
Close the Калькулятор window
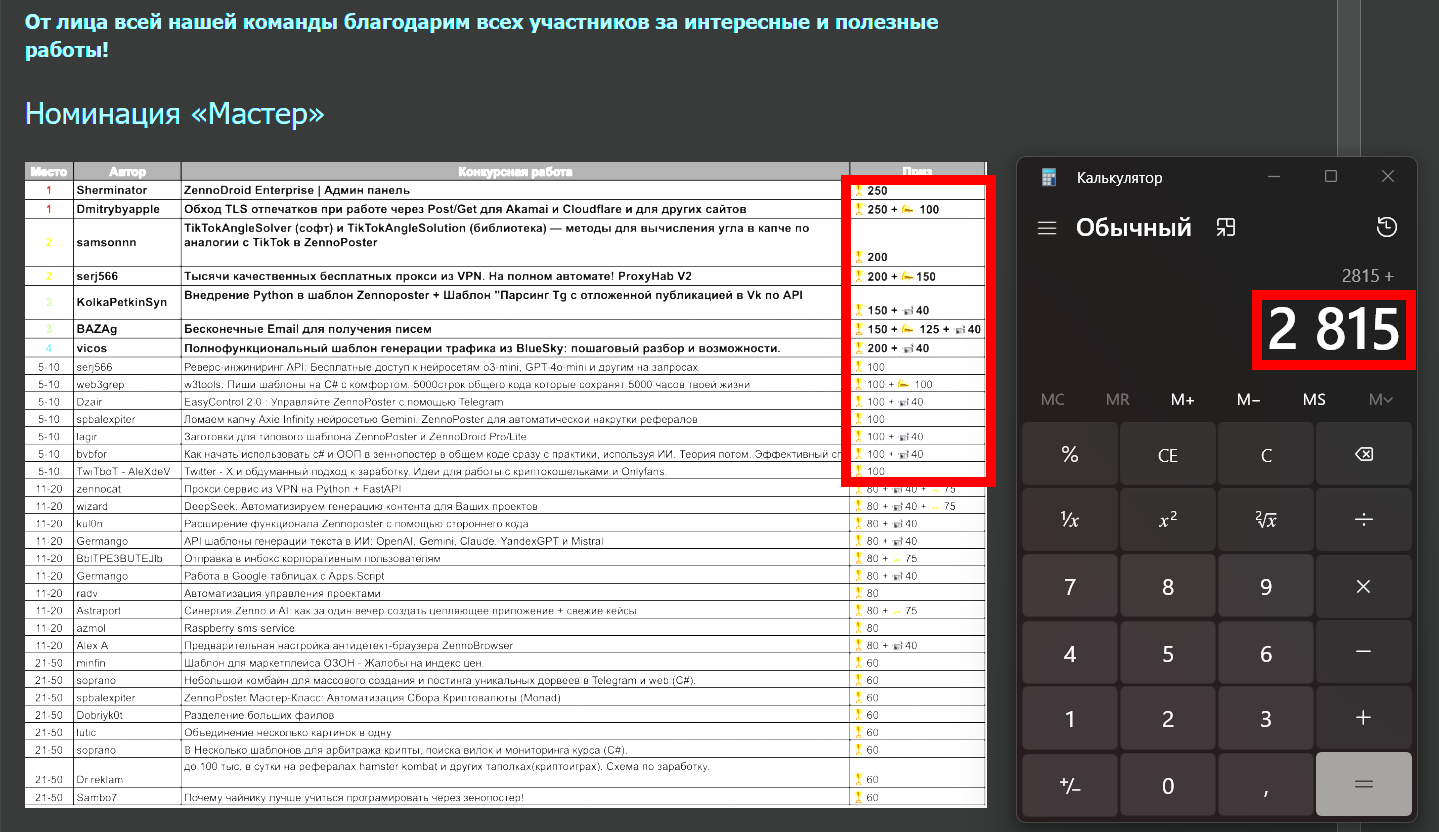pyautogui.click(x=1388, y=177)
